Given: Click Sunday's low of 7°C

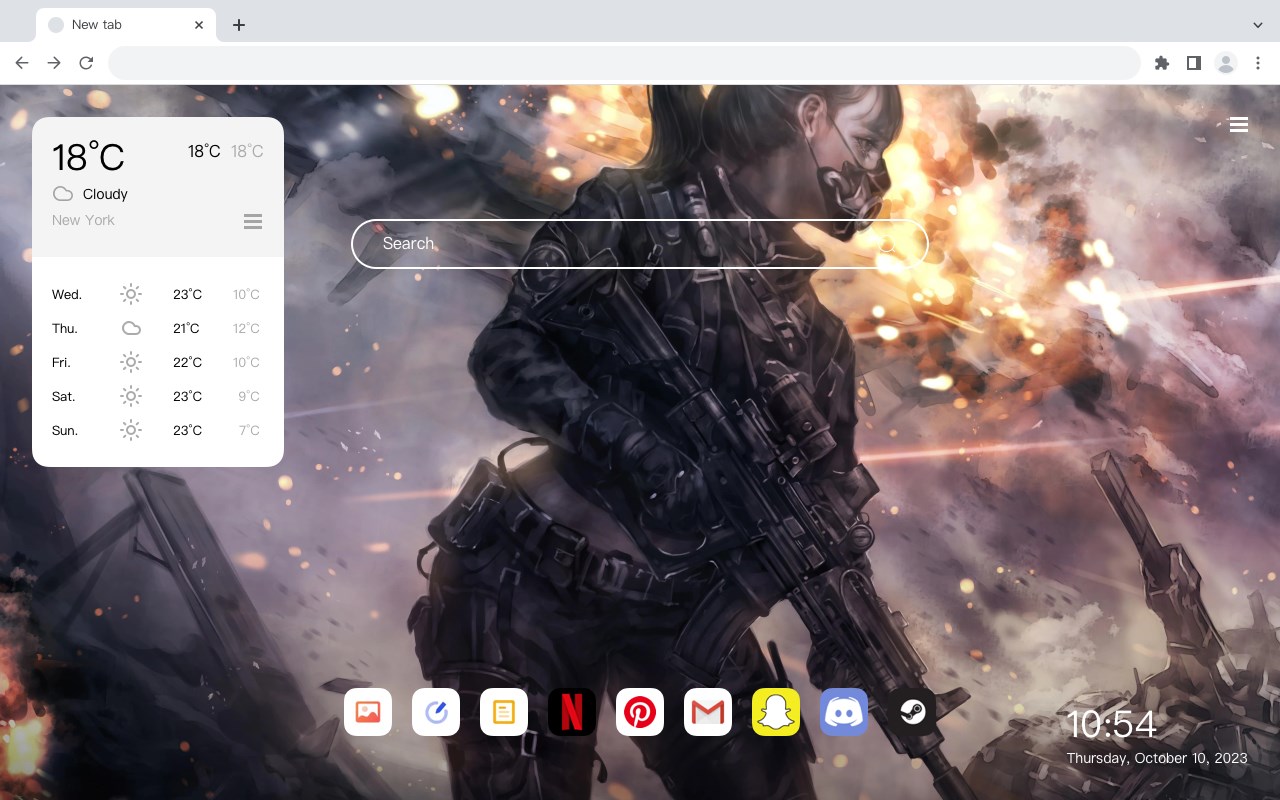Looking at the screenshot, I should click(249, 430).
